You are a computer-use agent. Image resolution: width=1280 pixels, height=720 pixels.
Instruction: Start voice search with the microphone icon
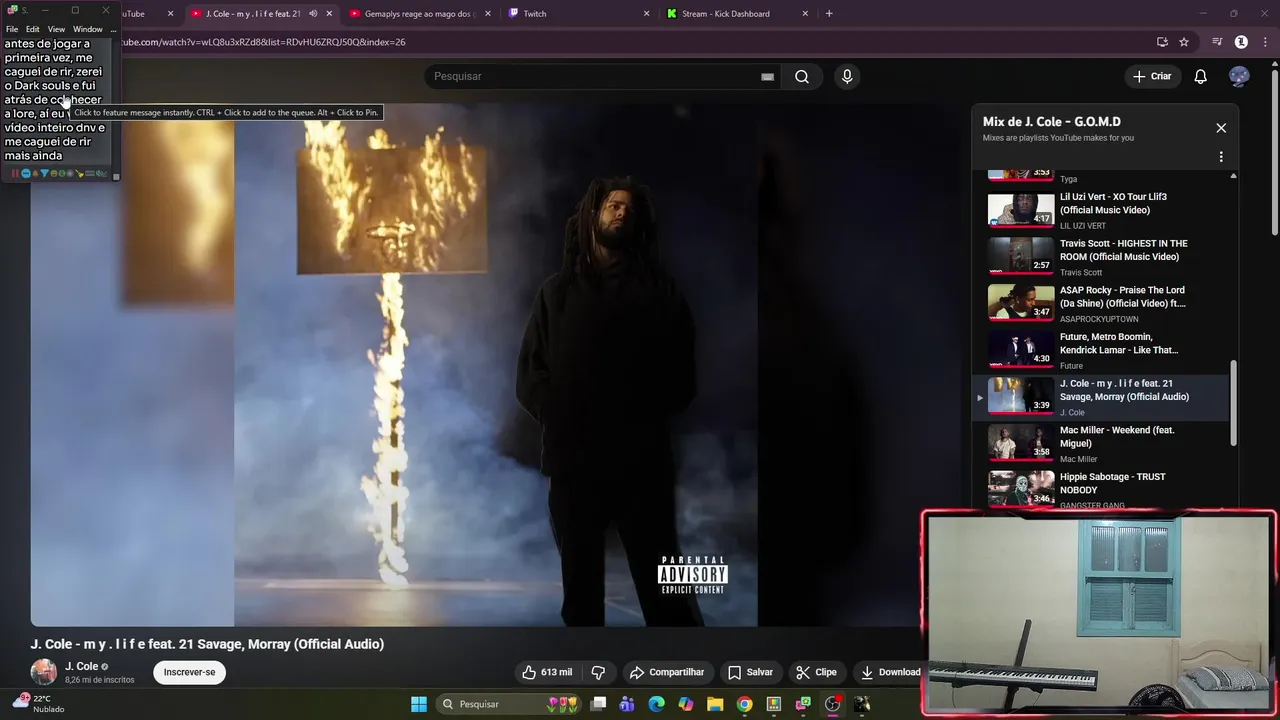[x=847, y=77]
